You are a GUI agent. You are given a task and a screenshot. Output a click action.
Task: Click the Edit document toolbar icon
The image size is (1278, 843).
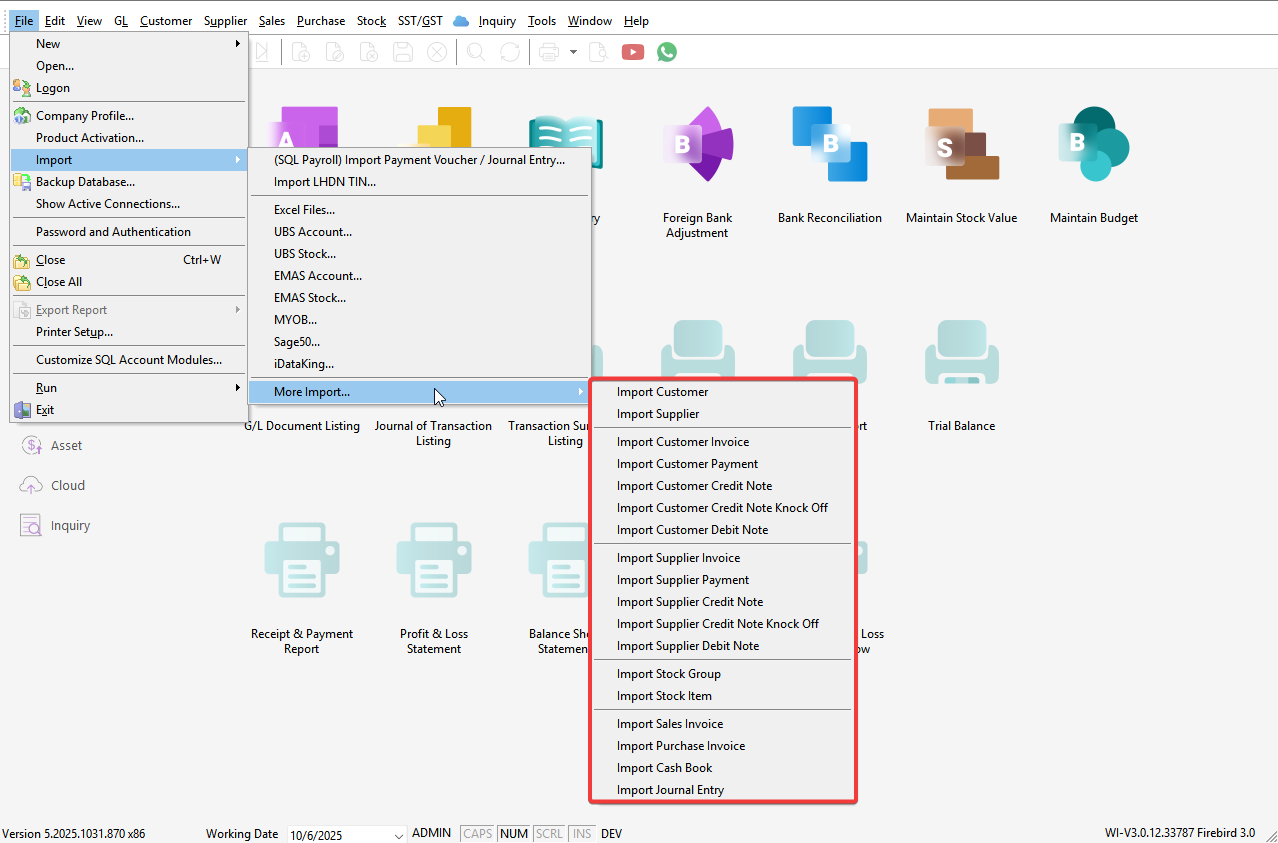click(x=335, y=52)
